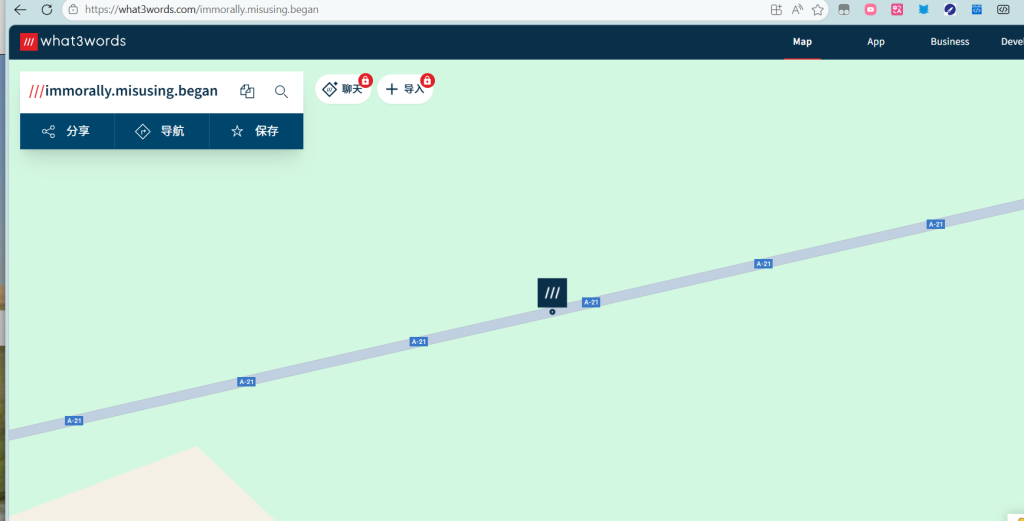Refresh the browser page
1024x521 pixels.
pos(46,9)
